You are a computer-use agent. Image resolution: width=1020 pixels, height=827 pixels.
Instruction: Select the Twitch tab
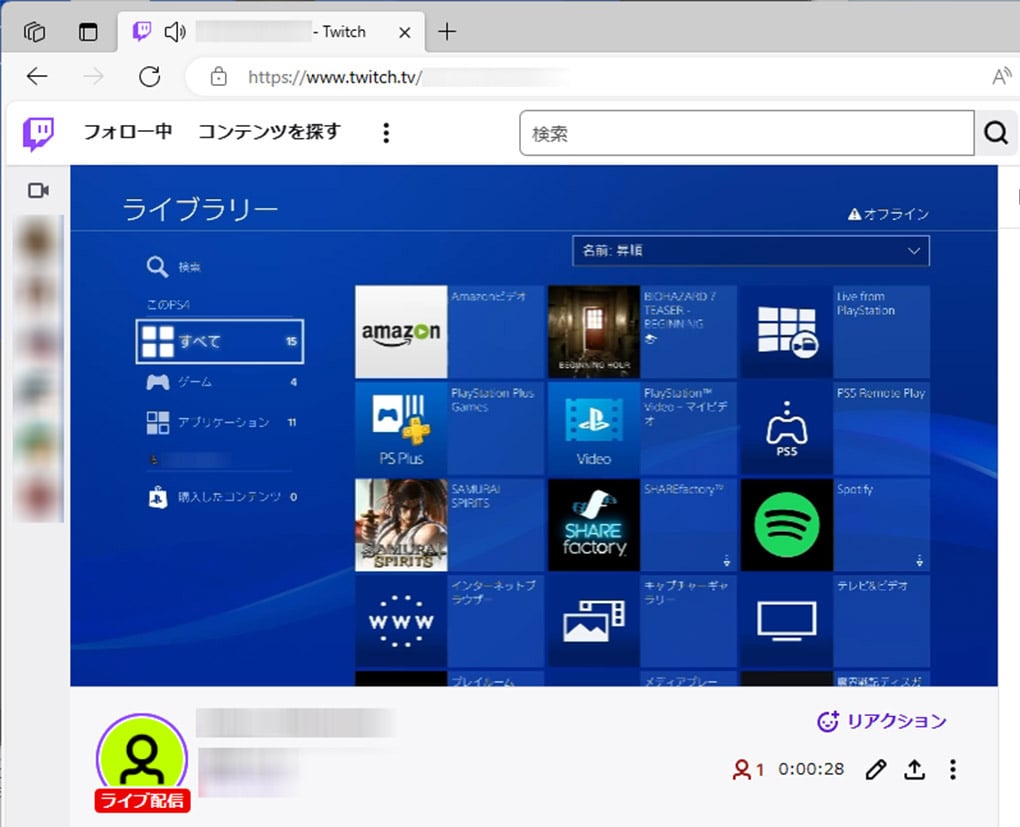pos(272,32)
